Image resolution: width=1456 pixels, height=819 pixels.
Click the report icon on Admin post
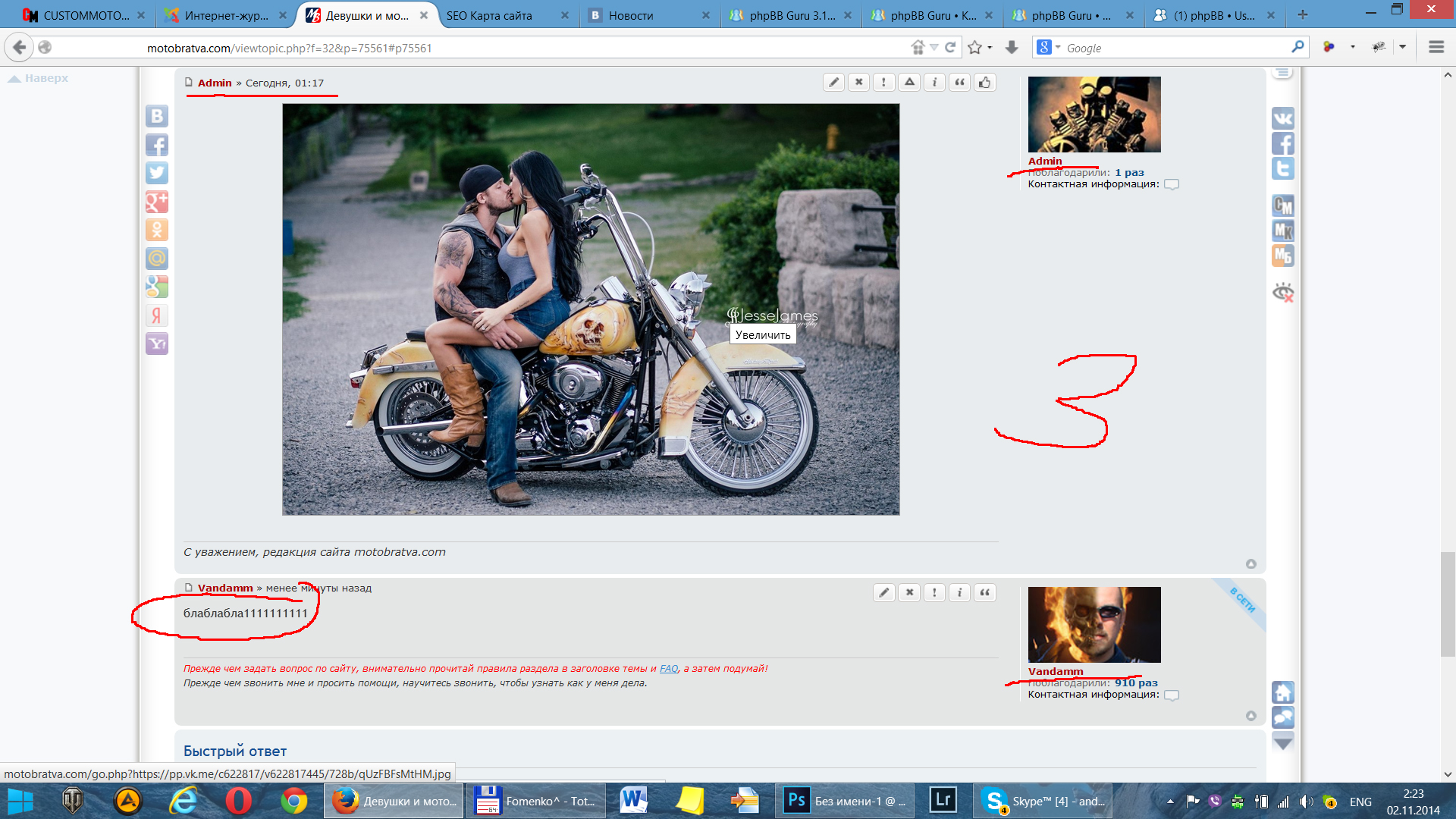point(883,82)
